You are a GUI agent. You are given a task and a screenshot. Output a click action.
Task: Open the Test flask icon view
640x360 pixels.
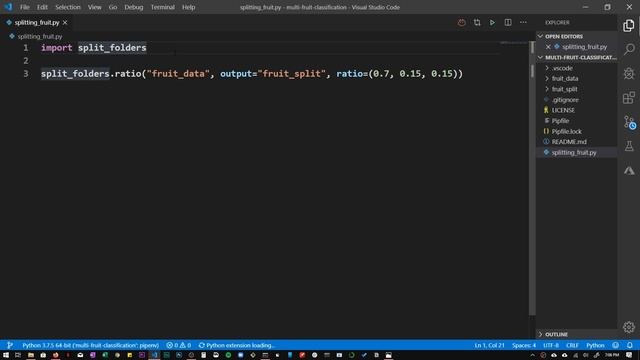click(629, 146)
